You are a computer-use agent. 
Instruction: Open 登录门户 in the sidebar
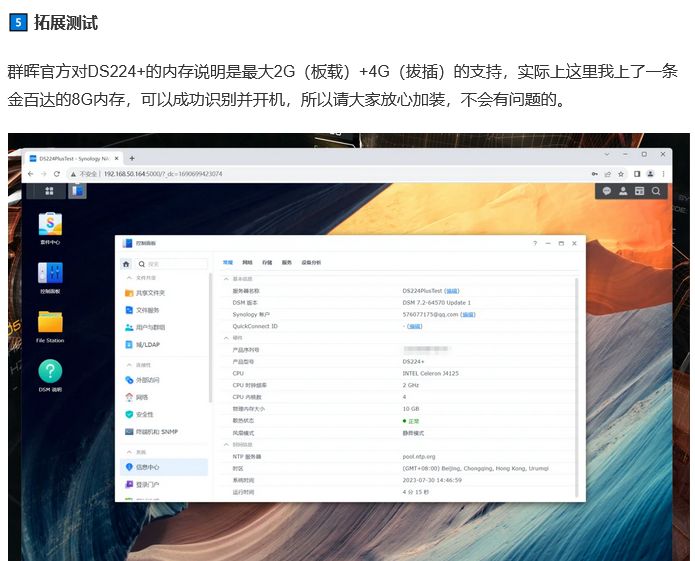[x=164, y=485]
